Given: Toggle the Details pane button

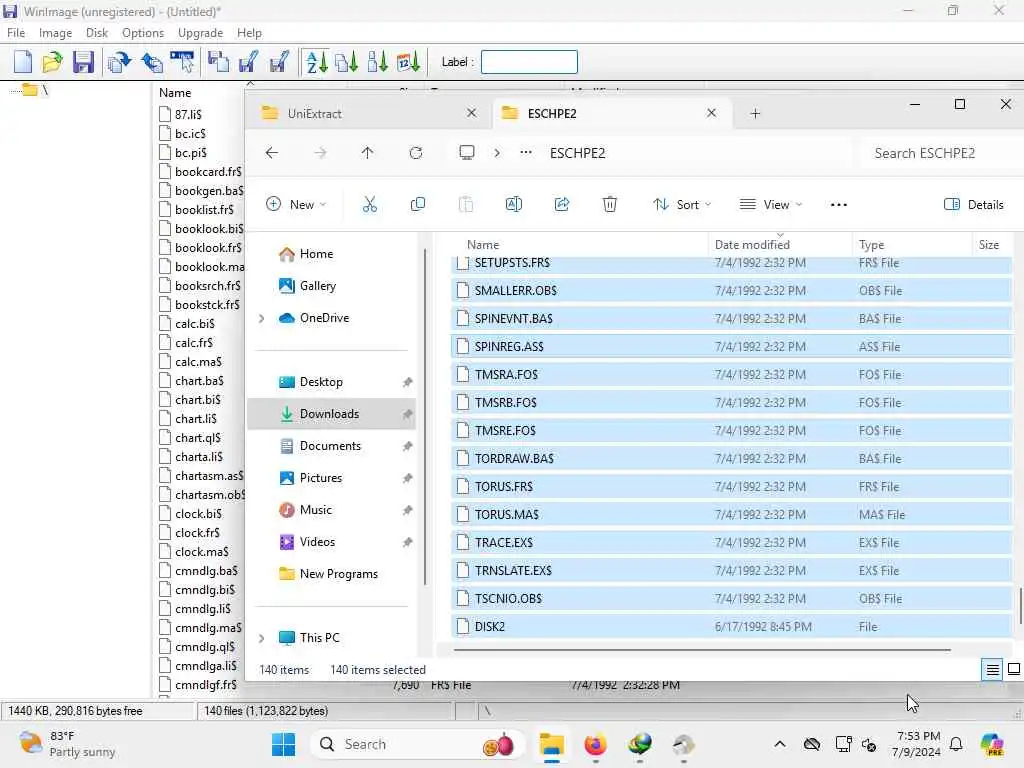Looking at the screenshot, I should point(974,204).
